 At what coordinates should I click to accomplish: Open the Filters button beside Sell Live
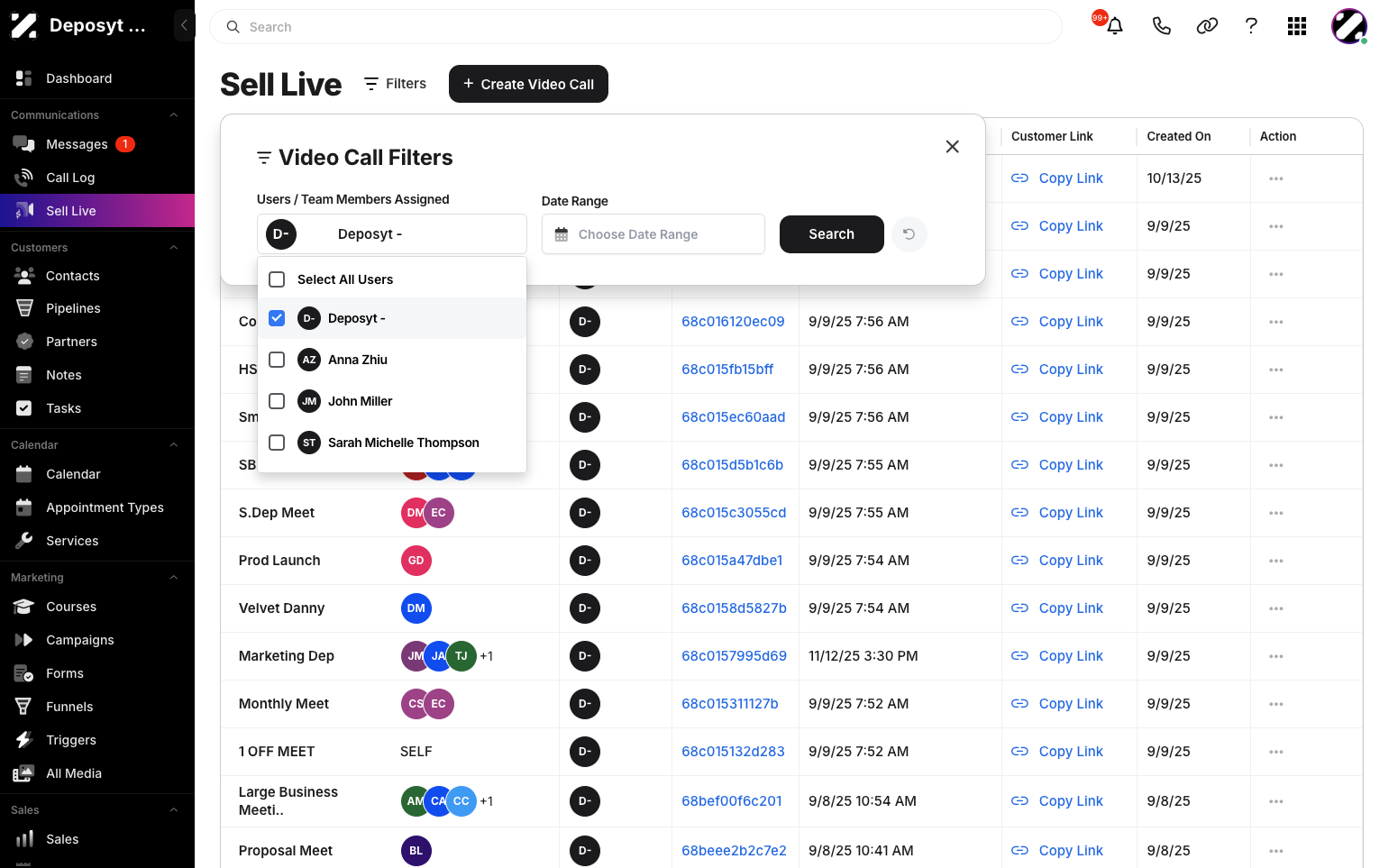(395, 84)
